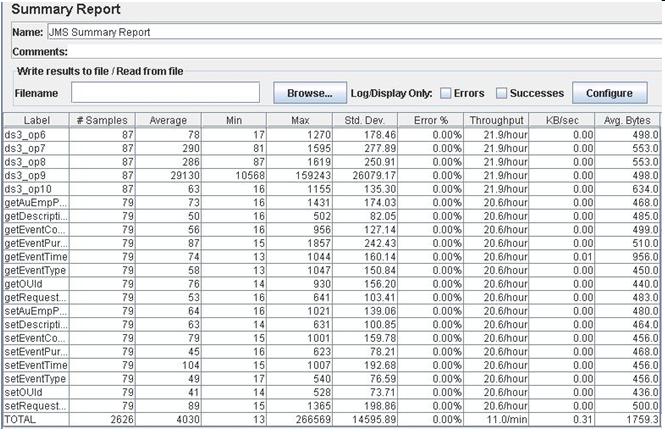Sort by KB/sec column header
The height and width of the screenshot is (432, 665).
pos(562,120)
